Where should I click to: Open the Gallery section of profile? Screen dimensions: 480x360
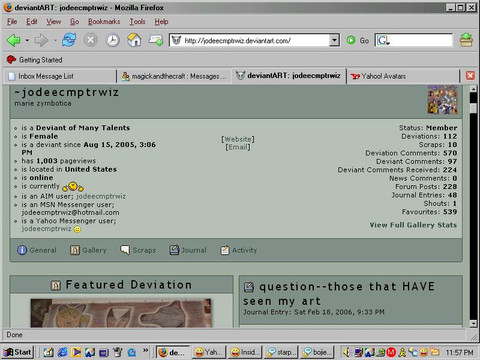point(88,250)
